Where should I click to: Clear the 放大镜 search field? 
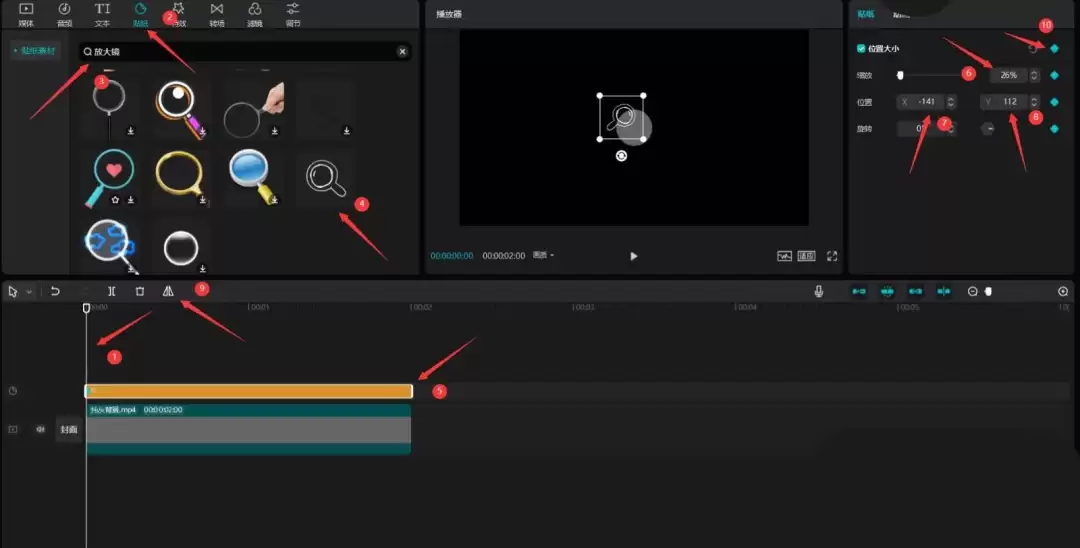pos(402,51)
